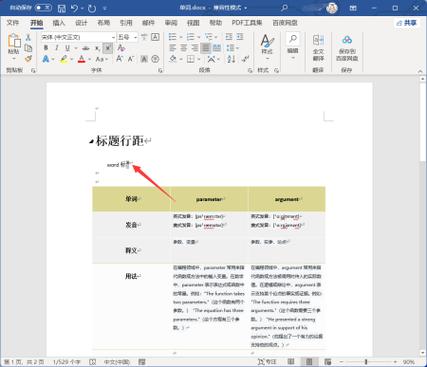Open the Font dialog launcher
The height and width of the screenshot is (367, 427).
pos(161,70)
